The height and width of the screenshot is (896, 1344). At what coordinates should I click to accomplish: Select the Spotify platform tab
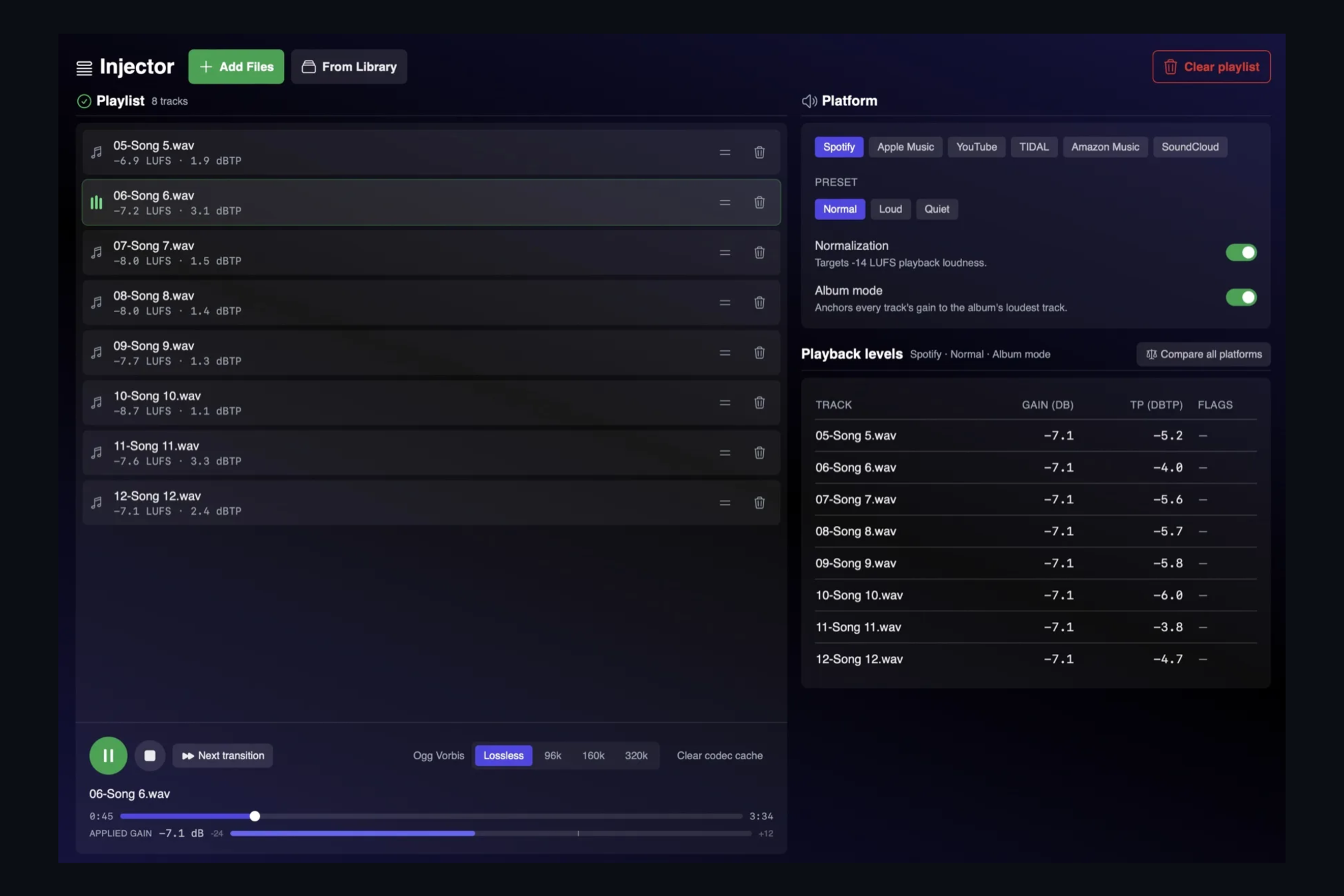[x=839, y=147]
